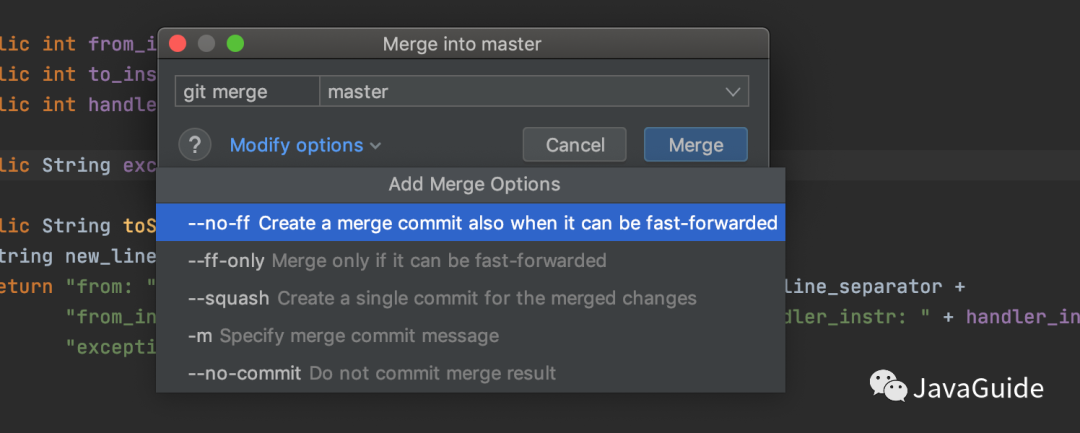The image size is (1080, 433).
Task: Click the git merge command label field
Action: 247,92
